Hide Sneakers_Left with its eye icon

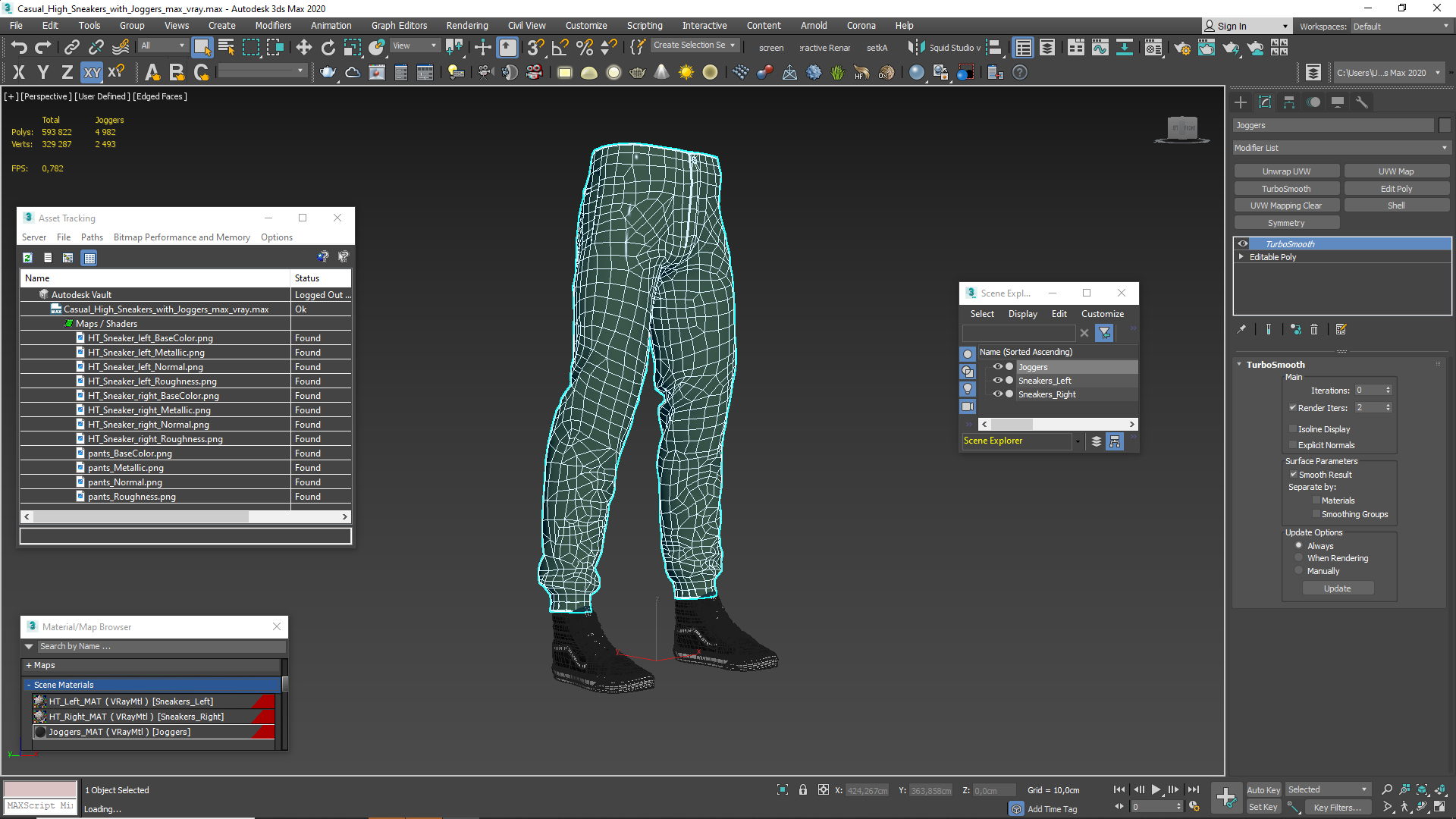tap(998, 381)
